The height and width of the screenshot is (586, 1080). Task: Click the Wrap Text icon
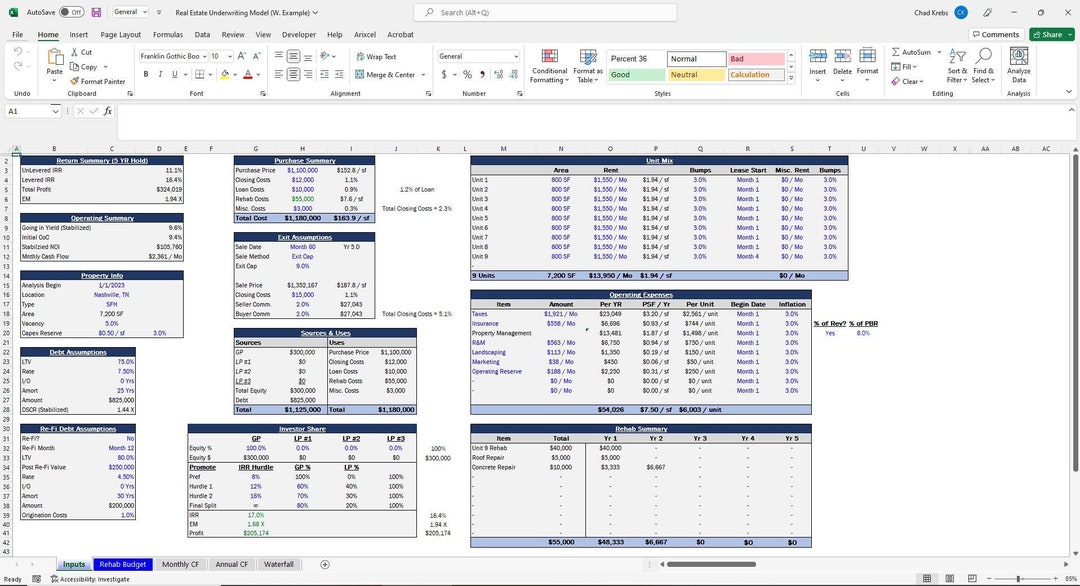(x=377, y=56)
